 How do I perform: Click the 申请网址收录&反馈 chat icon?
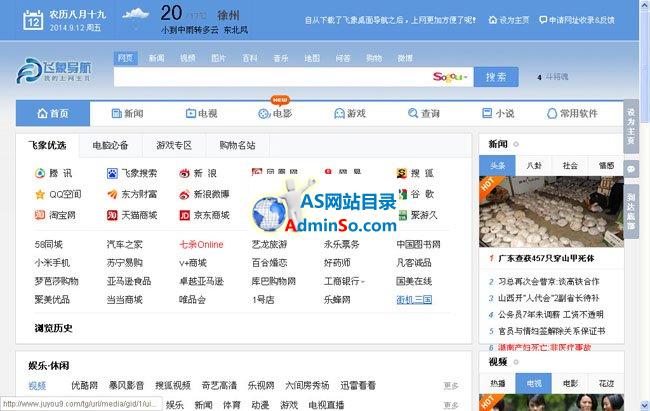click(x=543, y=19)
